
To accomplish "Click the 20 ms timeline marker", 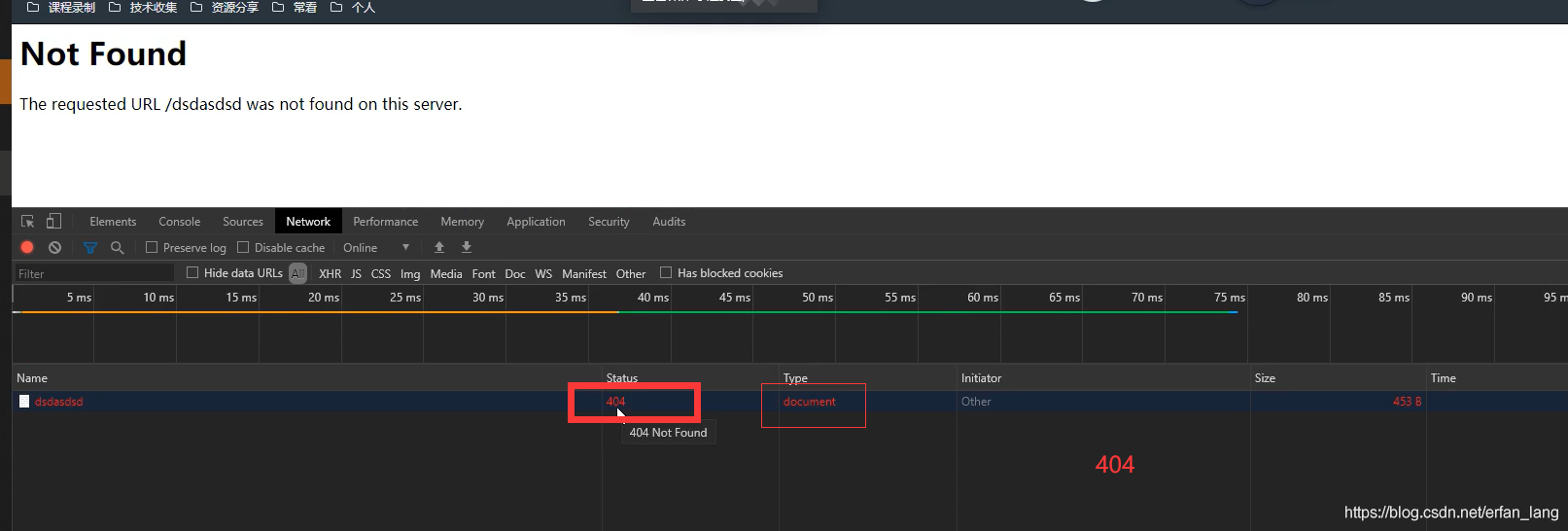I will click(324, 298).
